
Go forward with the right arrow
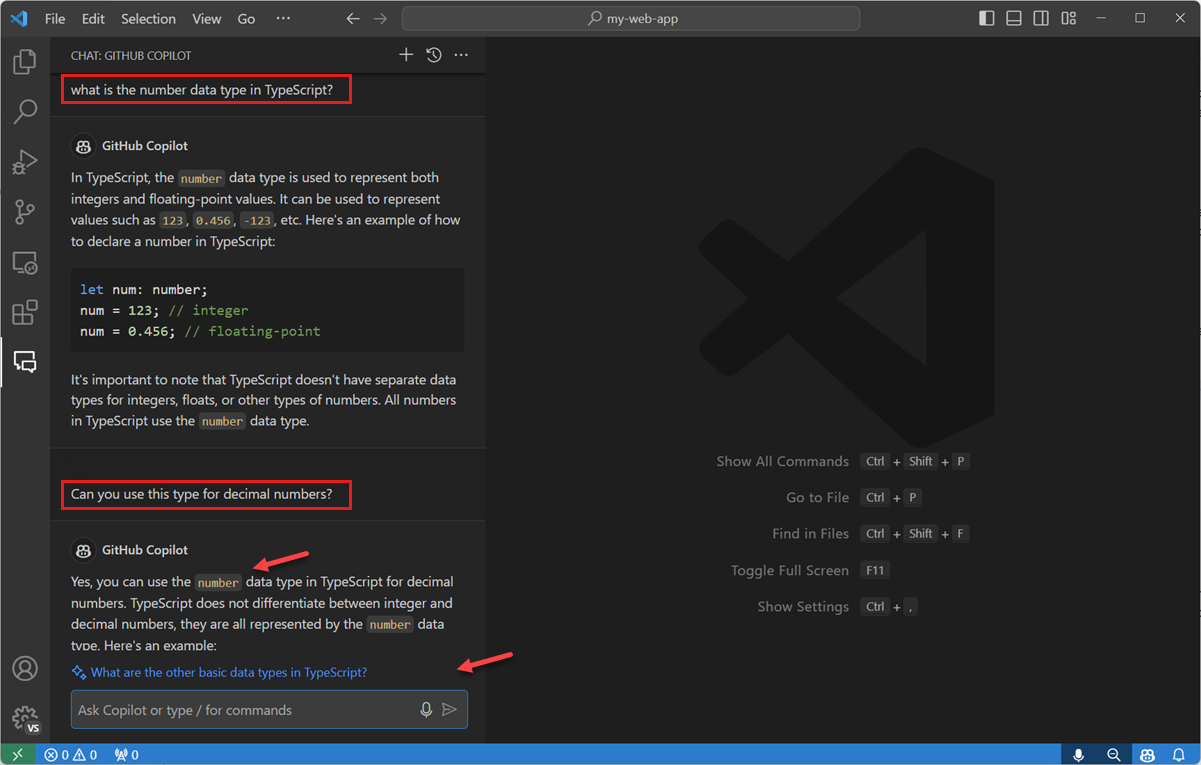380,19
